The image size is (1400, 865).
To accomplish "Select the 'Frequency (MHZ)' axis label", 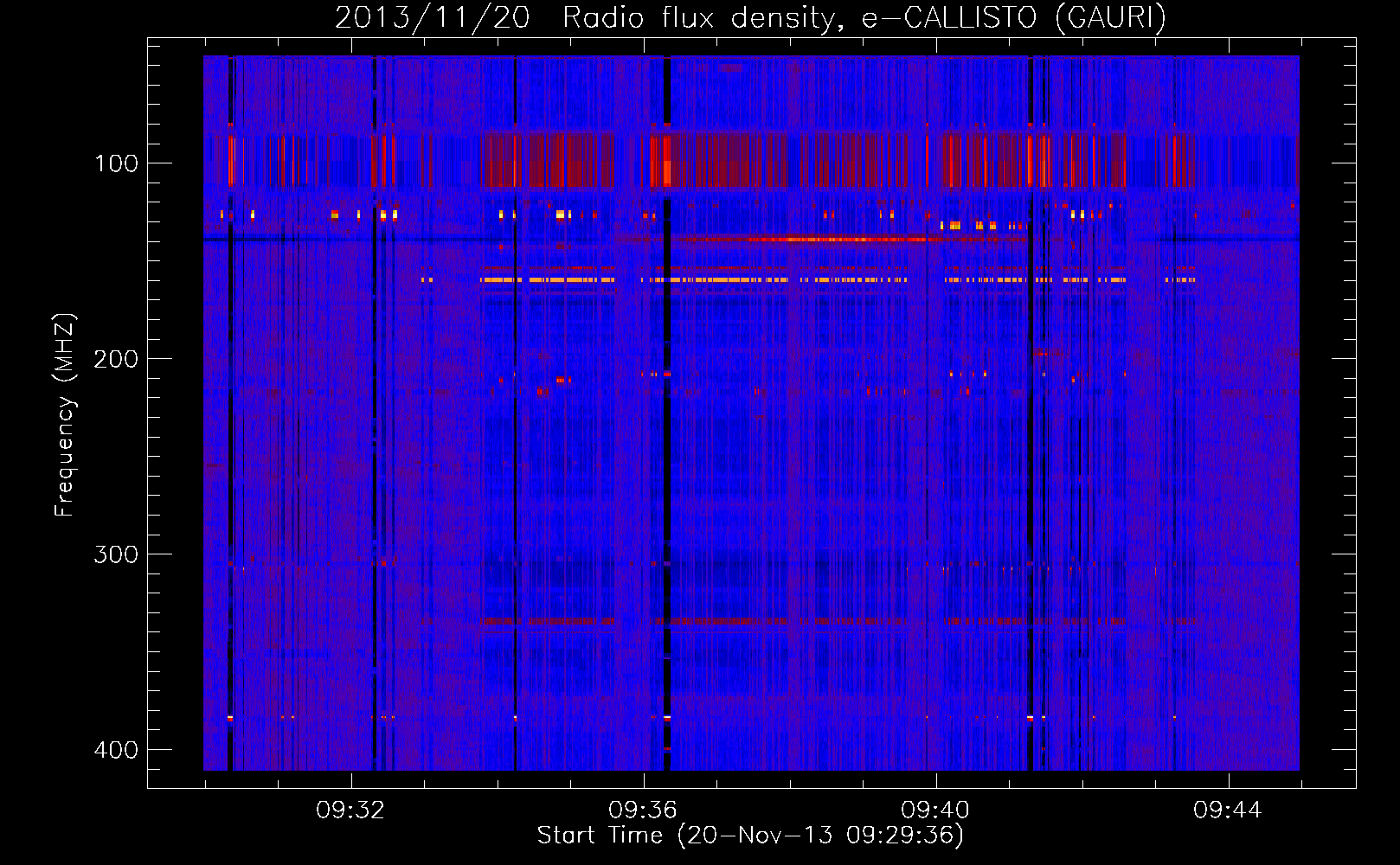I will click(x=65, y=415).
